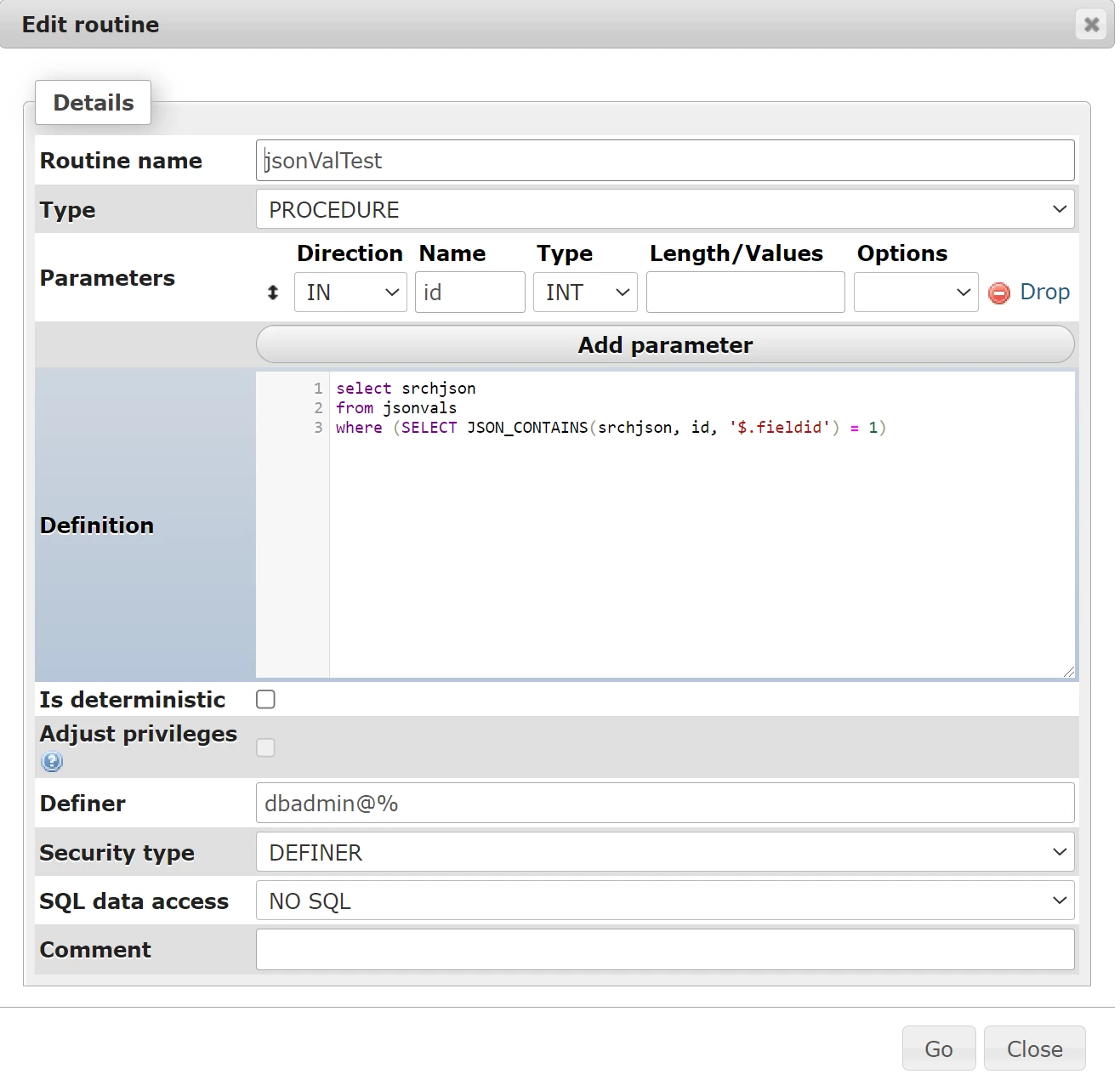
Task: Click the JSON_CONTAINS text on line 3
Action: (x=527, y=428)
